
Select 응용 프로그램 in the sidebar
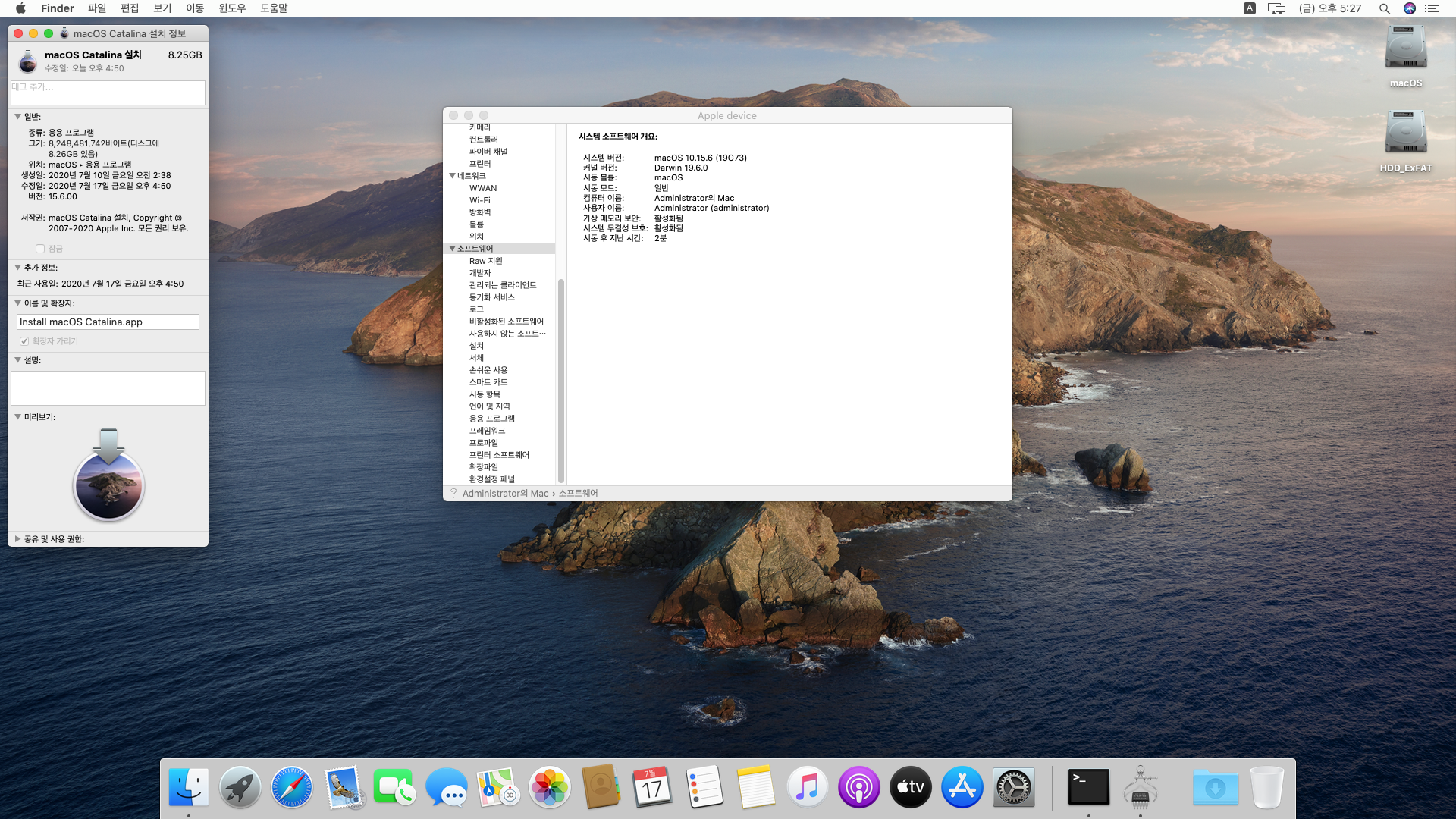pyautogui.click(x=491, y=419)
